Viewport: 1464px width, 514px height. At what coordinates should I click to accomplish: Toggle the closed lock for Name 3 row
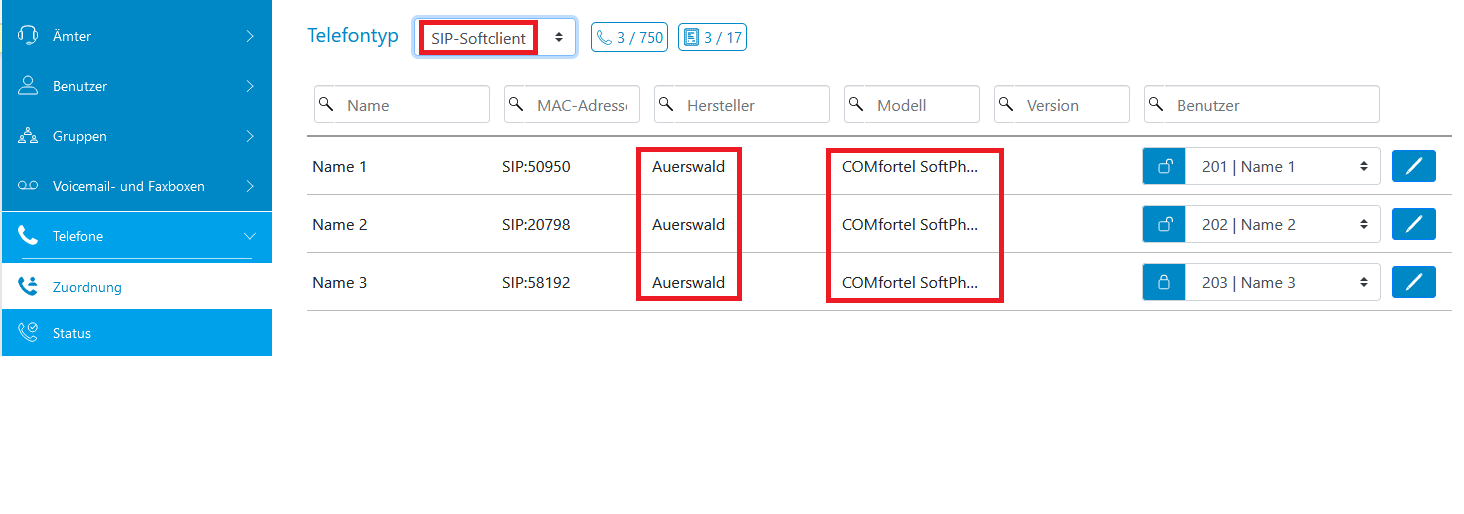point(1164,283)
